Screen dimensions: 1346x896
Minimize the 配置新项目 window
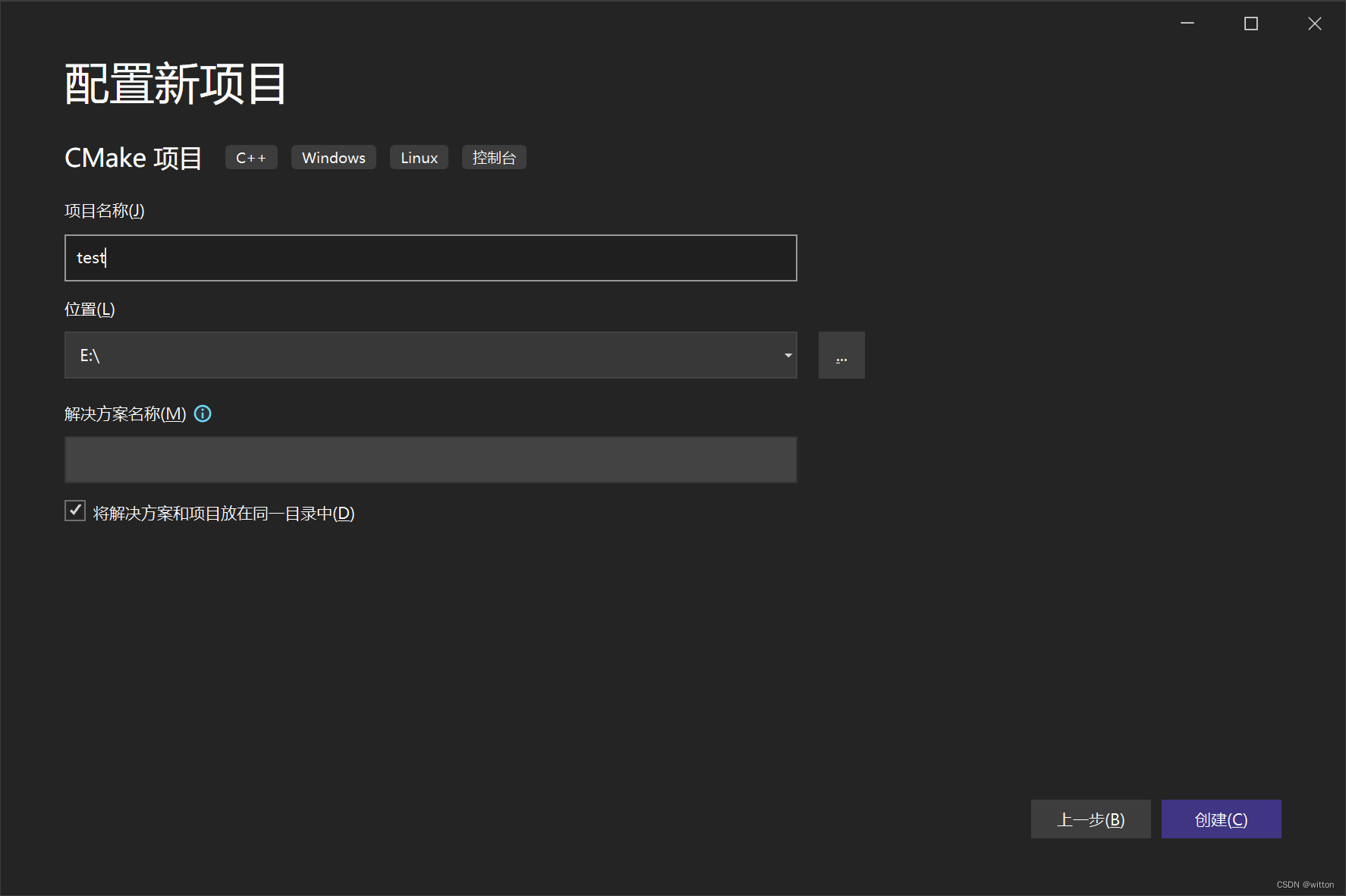(1187, 23)
